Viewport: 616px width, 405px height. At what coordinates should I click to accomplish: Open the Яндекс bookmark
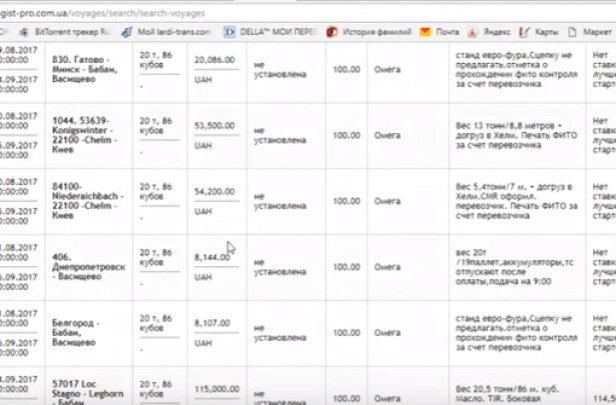coord(496,32)
